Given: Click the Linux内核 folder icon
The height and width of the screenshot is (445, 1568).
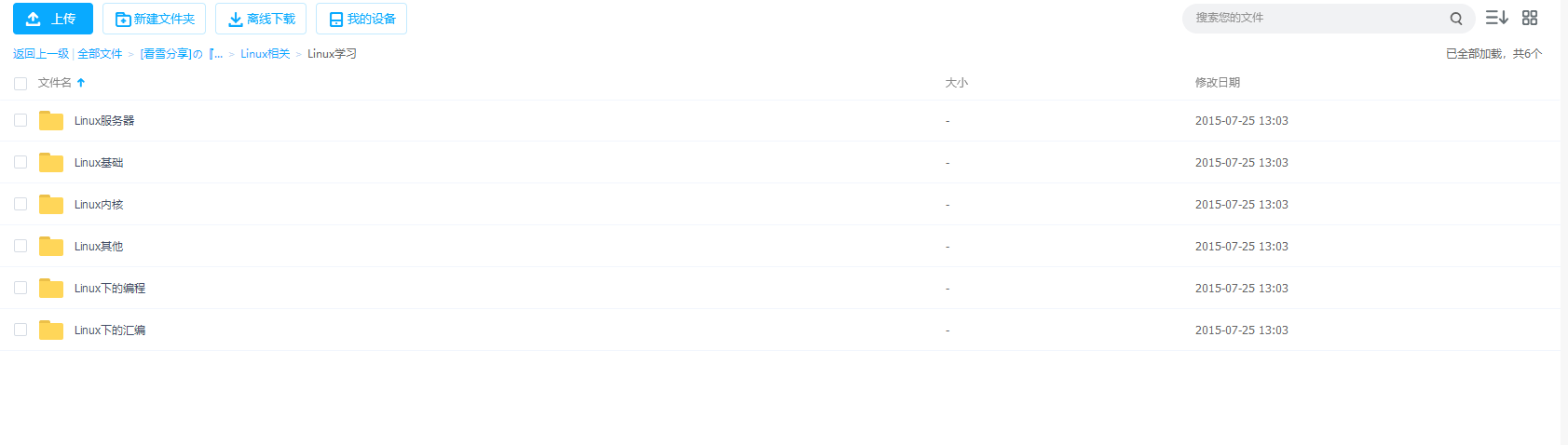Looking at the screenshot, I should click(51, 204).
